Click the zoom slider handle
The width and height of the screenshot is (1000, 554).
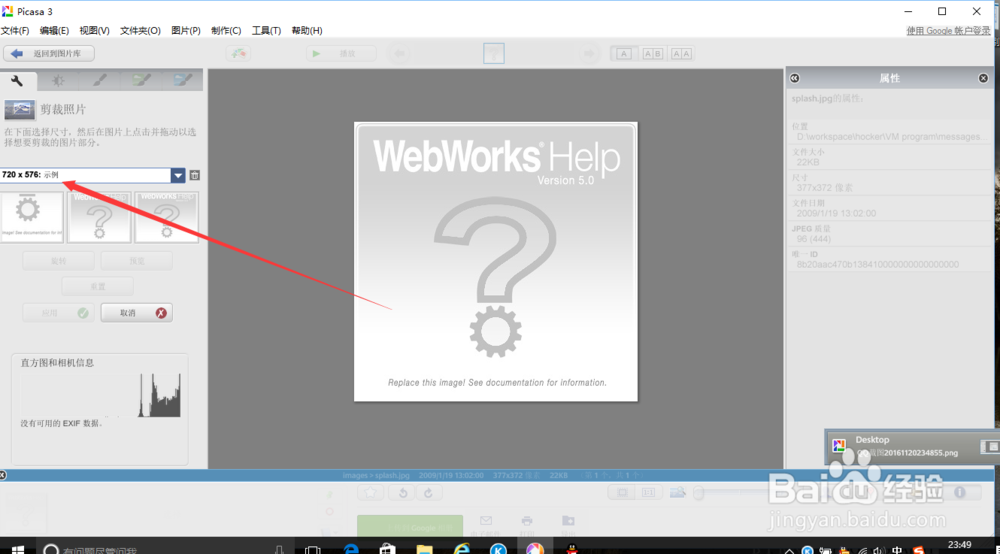point(700,493)
